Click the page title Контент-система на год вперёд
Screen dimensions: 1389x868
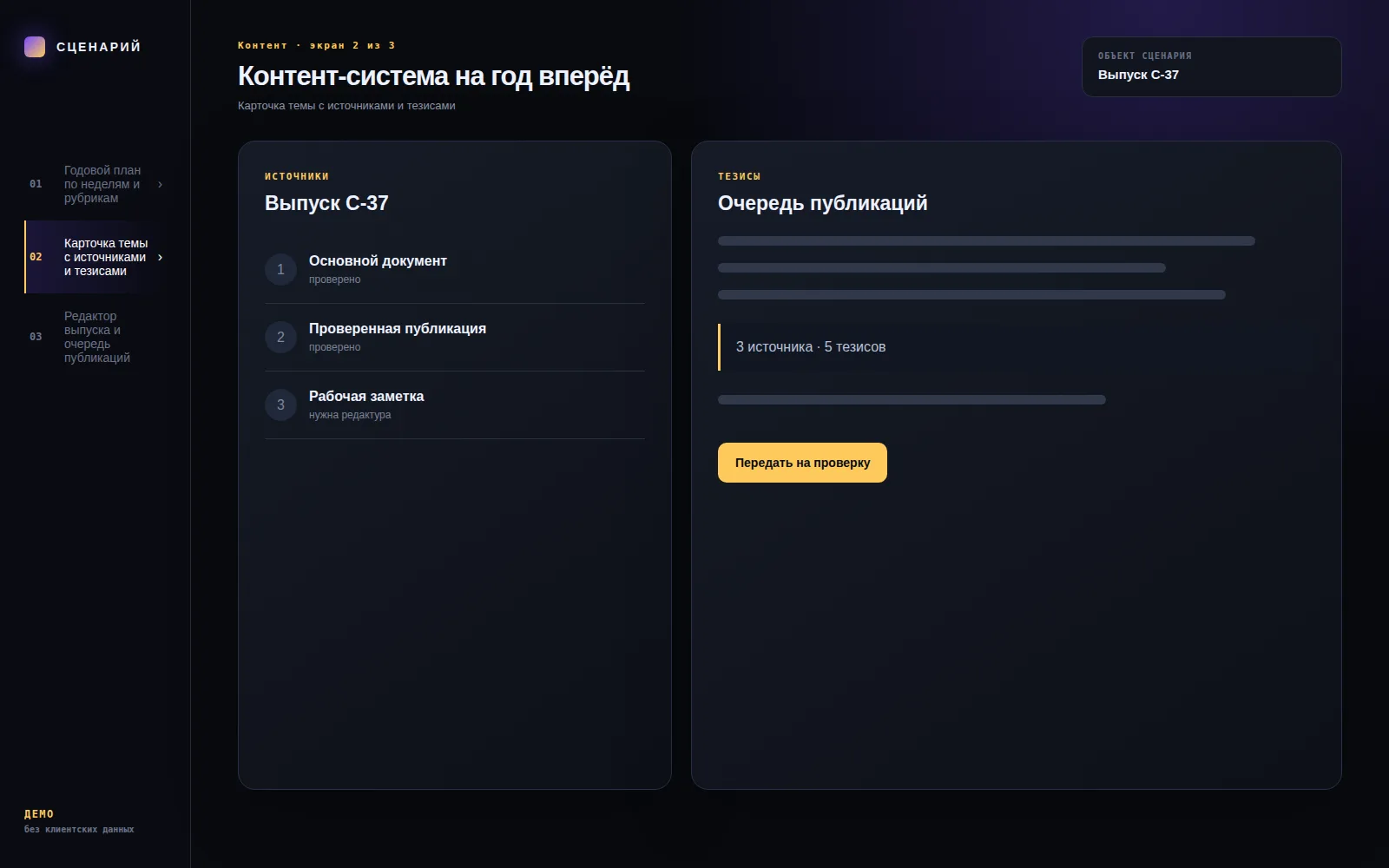(433, 76)
